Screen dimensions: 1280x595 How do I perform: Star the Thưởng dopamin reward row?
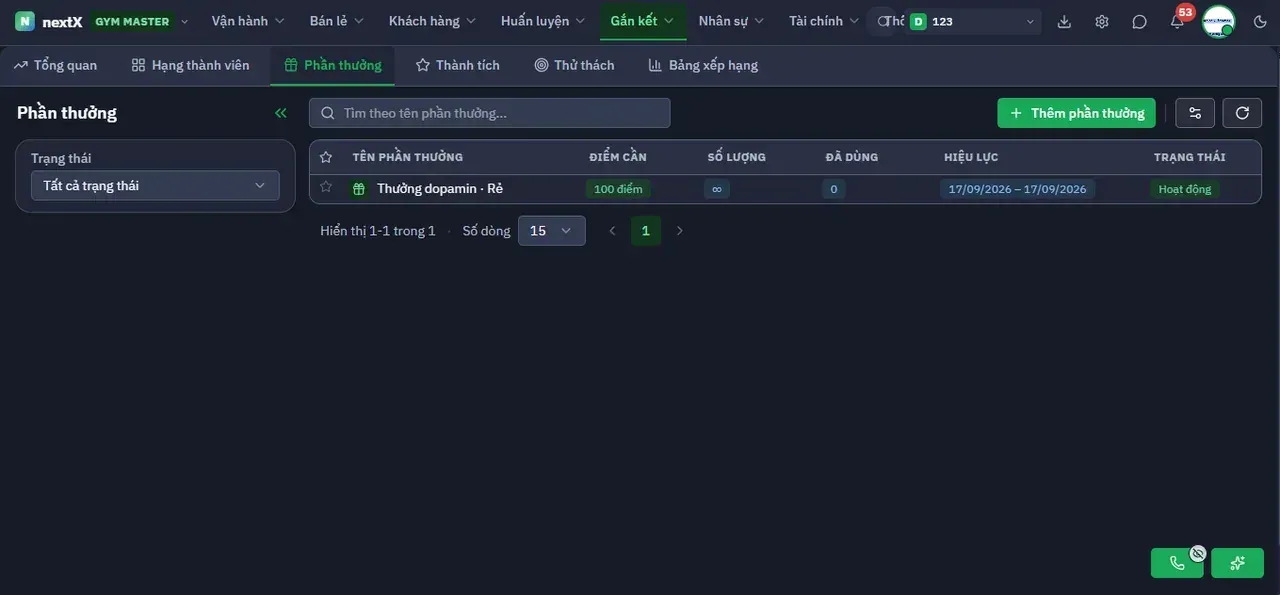tap(326, 187)
